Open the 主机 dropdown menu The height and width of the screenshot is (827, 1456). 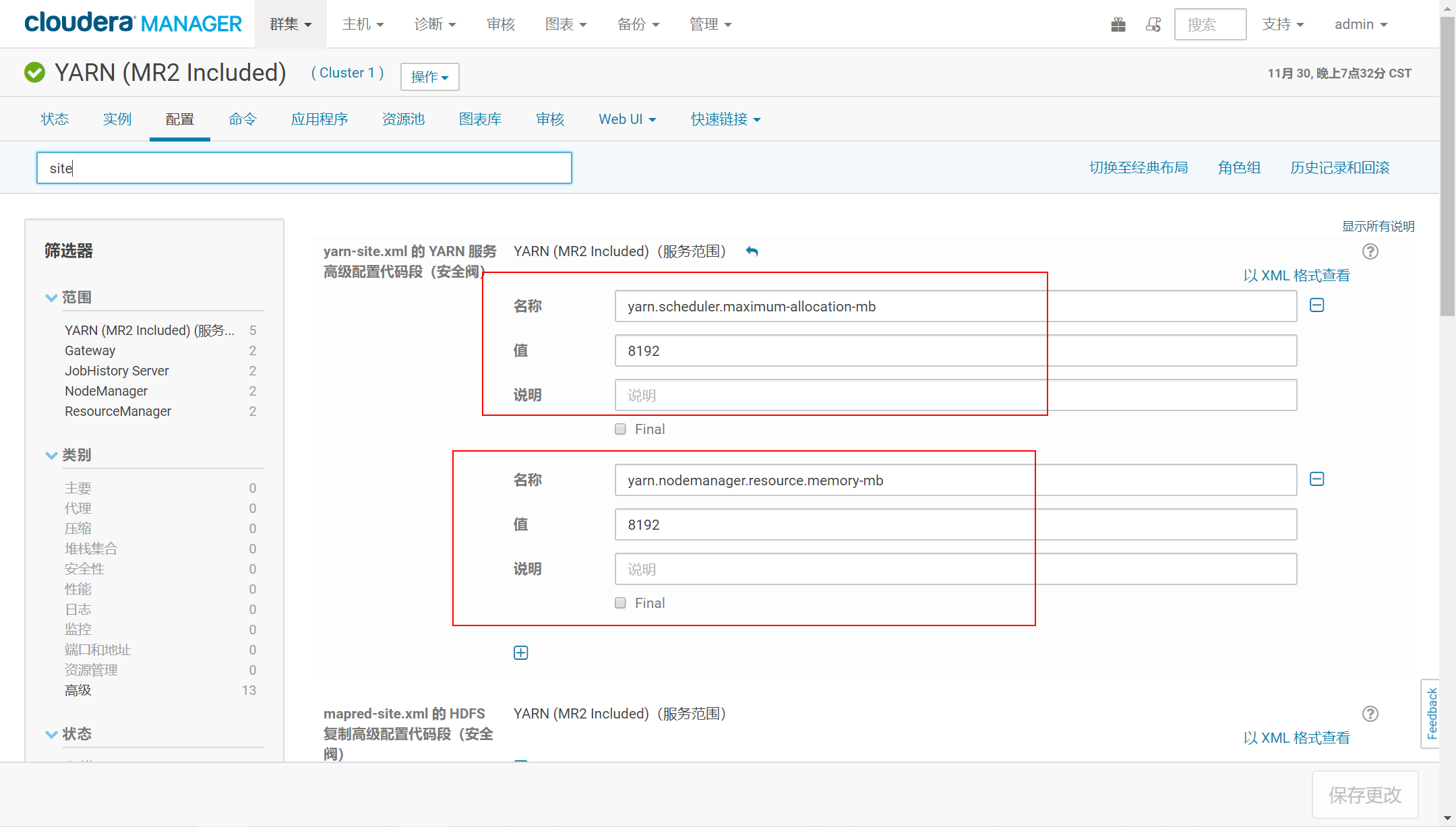[363, 24]
